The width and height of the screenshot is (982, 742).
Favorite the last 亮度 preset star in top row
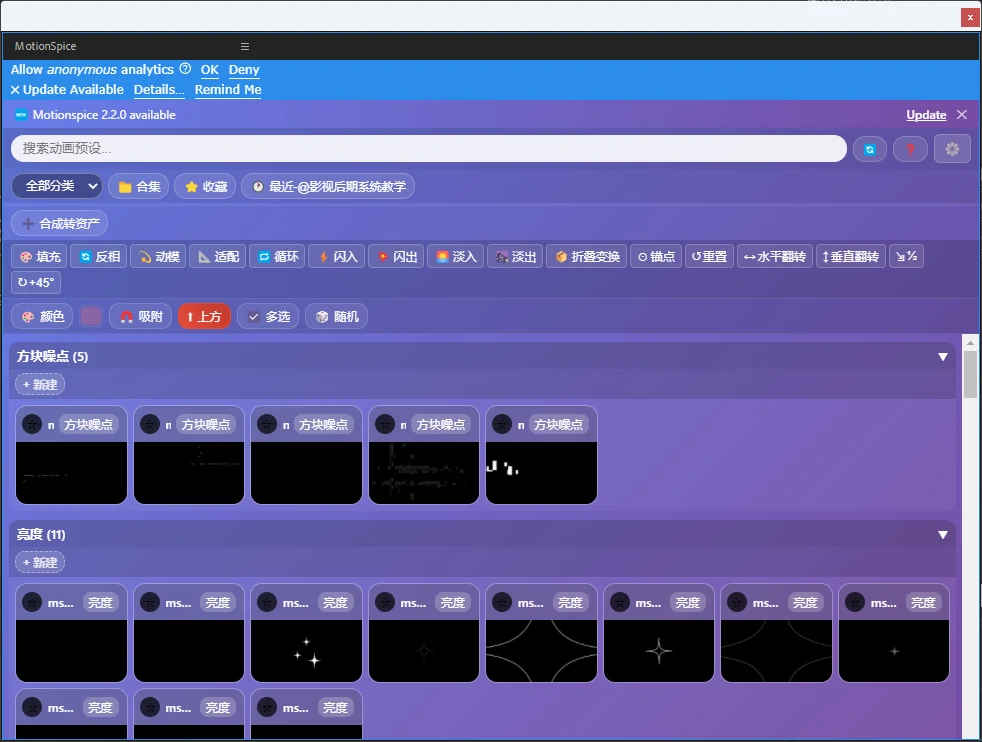855,602
